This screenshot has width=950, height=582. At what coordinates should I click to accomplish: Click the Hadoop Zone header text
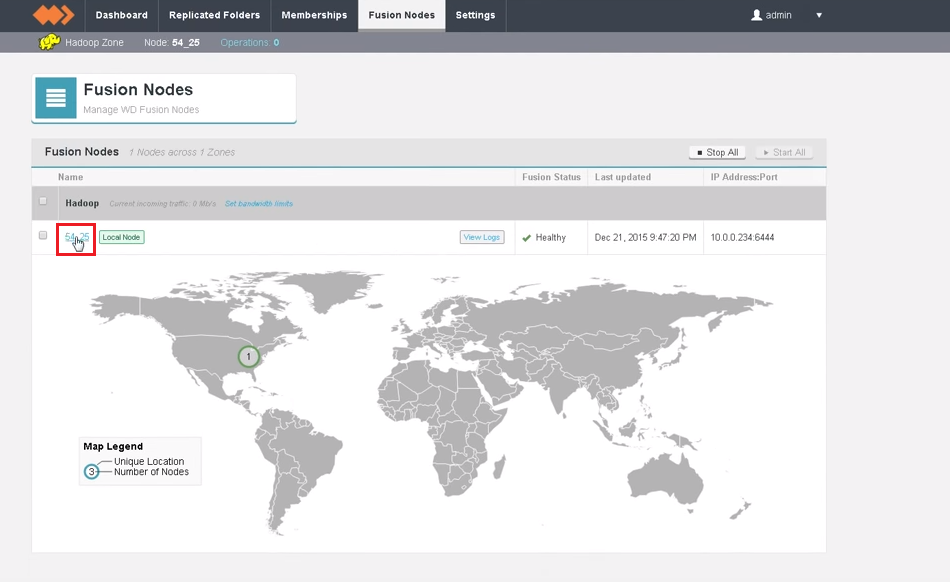94,42
